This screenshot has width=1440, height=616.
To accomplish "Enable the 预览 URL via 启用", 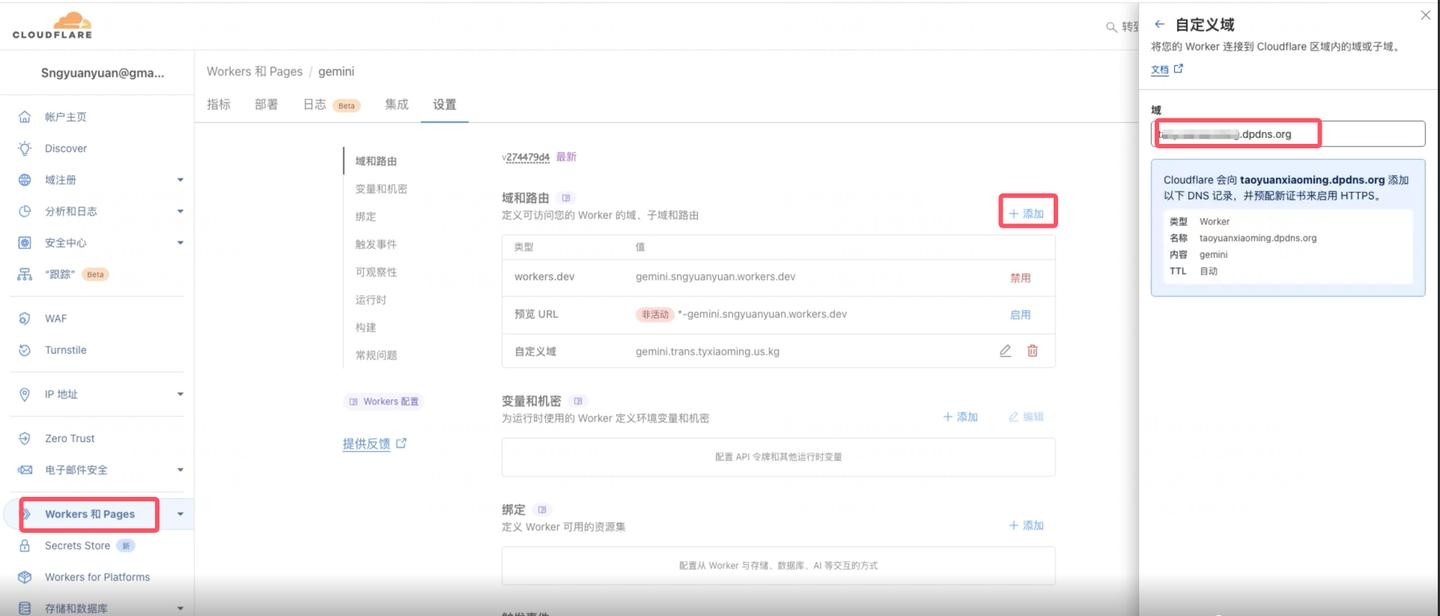I will pos(1019,314).
